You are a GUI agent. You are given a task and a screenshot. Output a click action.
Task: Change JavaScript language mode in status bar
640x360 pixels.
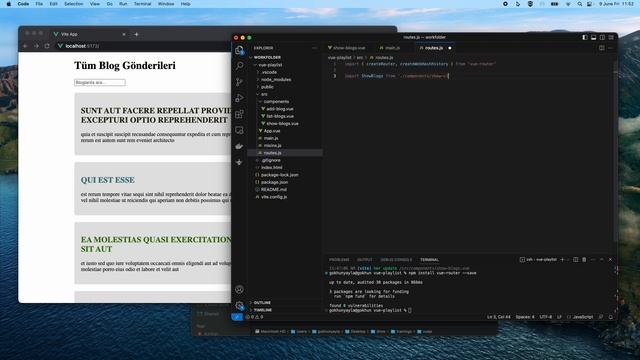pos(582,317)
